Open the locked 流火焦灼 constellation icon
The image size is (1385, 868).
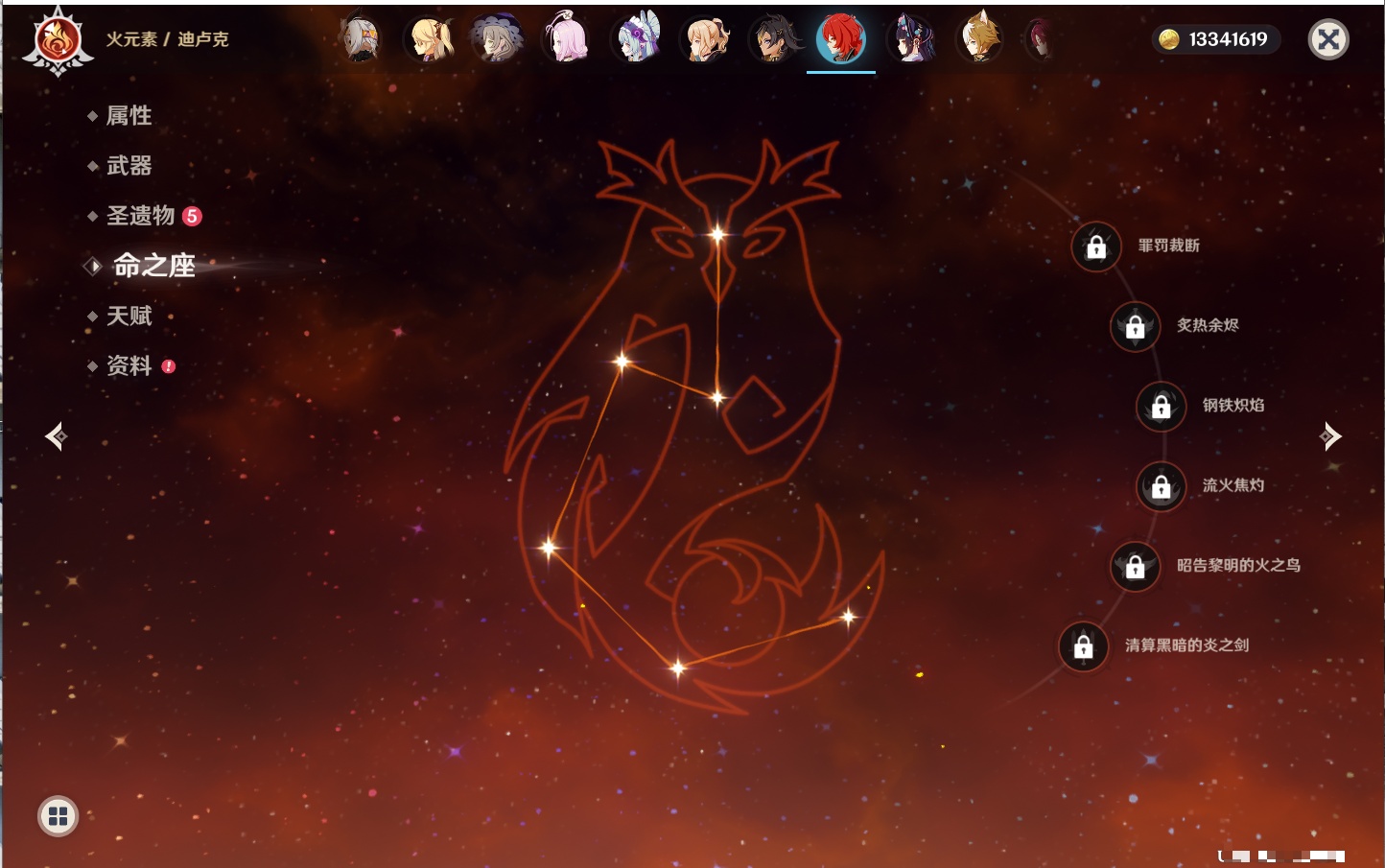click(x=1162, y=486)
